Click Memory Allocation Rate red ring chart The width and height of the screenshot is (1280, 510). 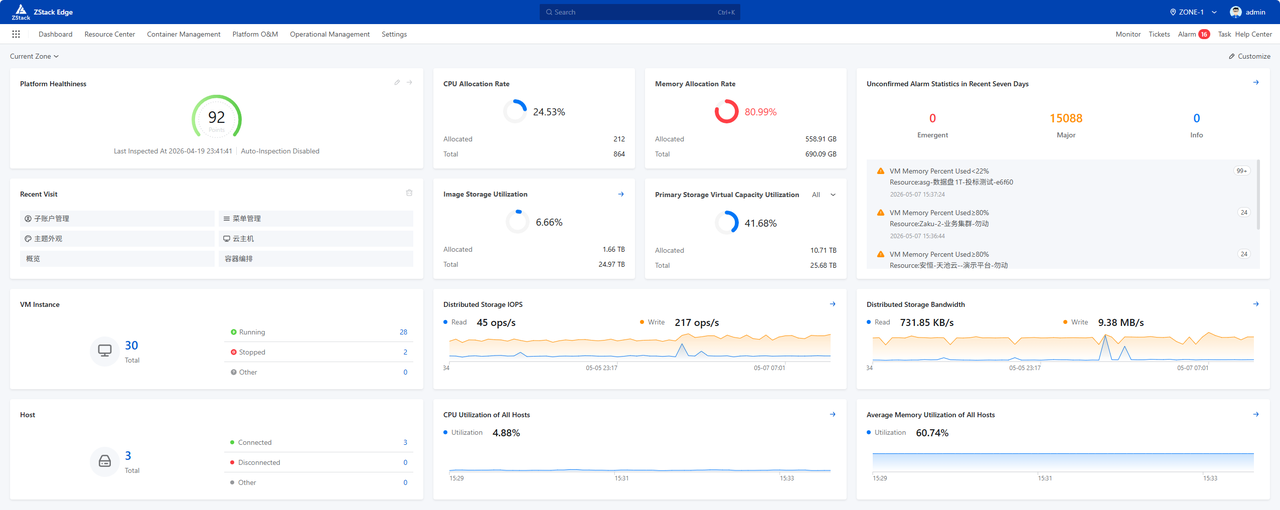tap(727, 111)
